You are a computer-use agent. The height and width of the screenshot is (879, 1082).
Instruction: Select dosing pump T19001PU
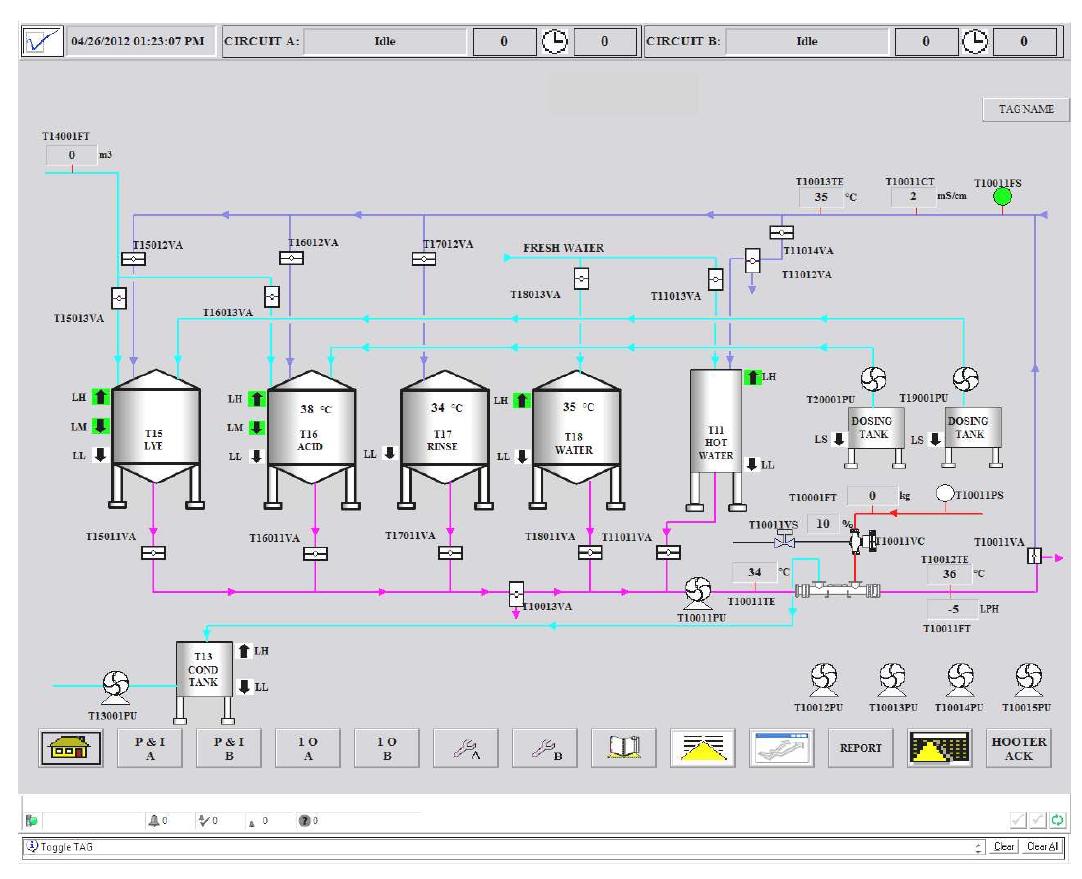coord(965,379)
